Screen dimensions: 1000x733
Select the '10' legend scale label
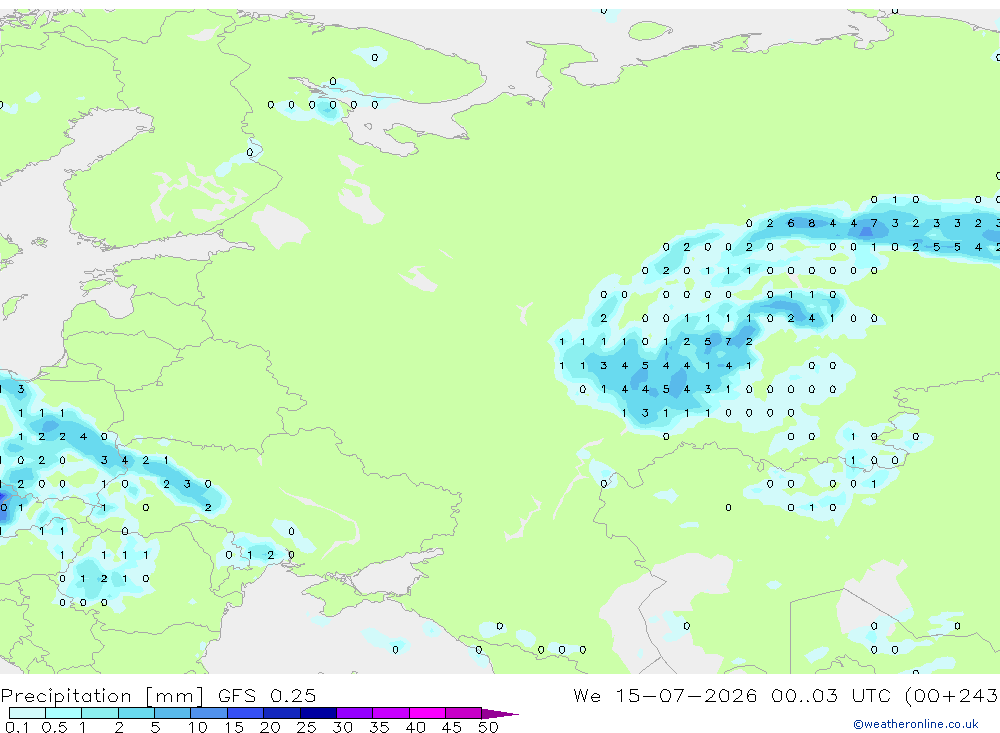pyautogui.click(x=198, y=727)
